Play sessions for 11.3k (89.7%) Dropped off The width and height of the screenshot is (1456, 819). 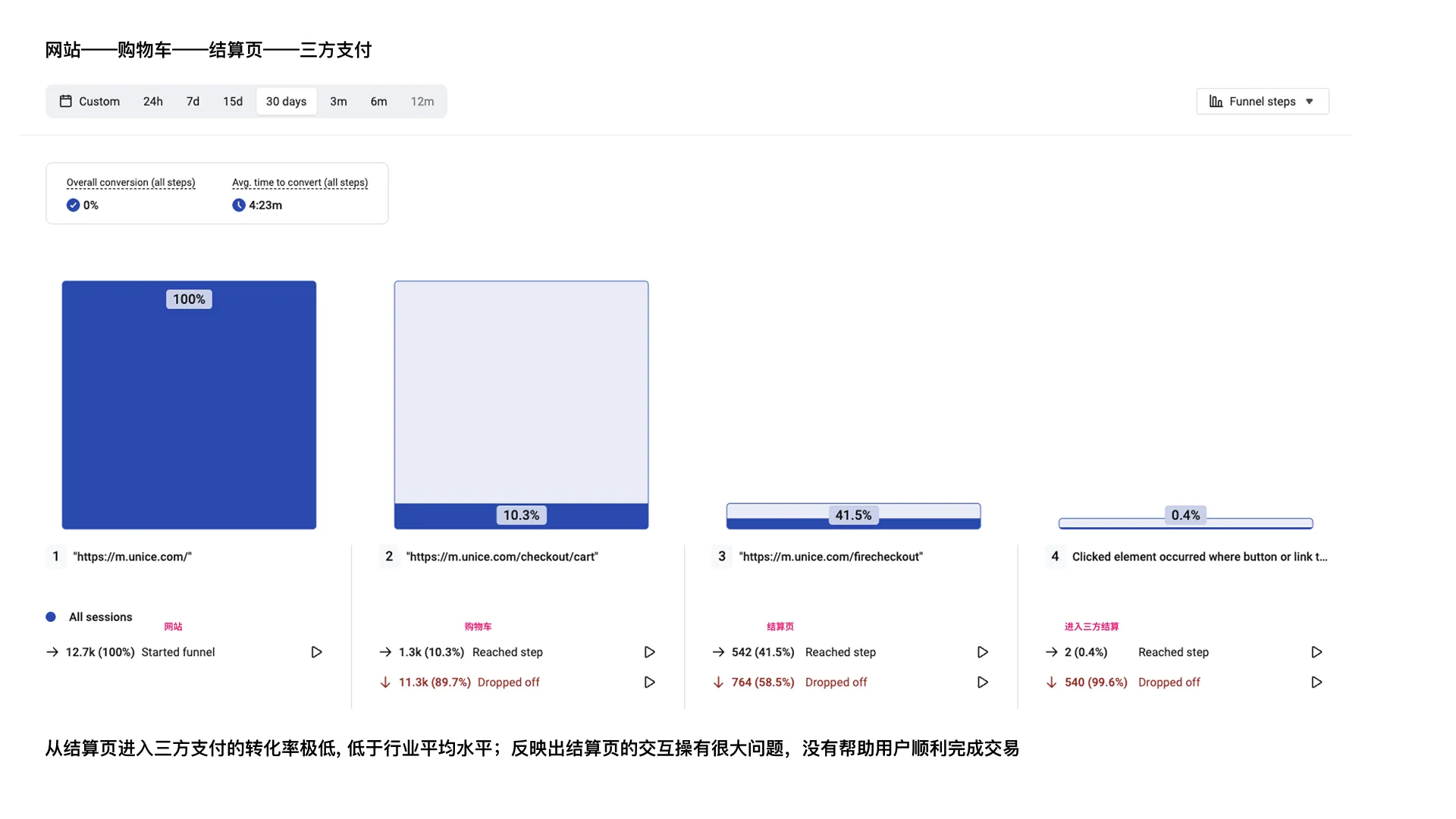pos(650,682)
